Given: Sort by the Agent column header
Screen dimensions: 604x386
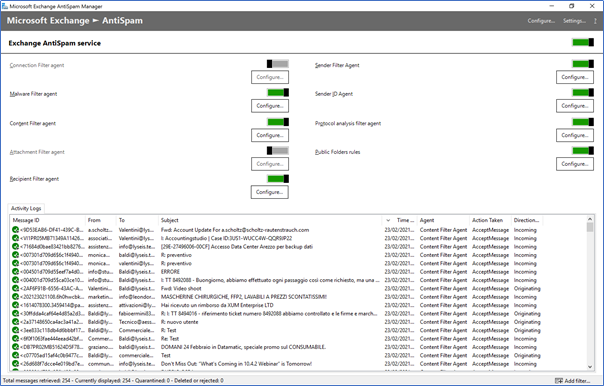Looking at the screenshot, I should coord(443,220).
